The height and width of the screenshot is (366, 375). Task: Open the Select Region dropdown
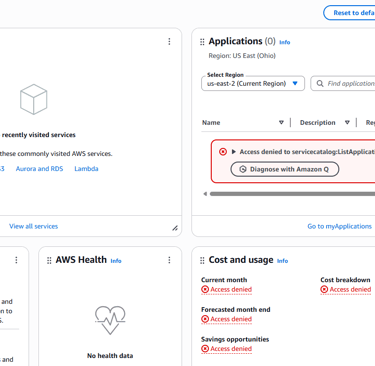click(253, 83)
